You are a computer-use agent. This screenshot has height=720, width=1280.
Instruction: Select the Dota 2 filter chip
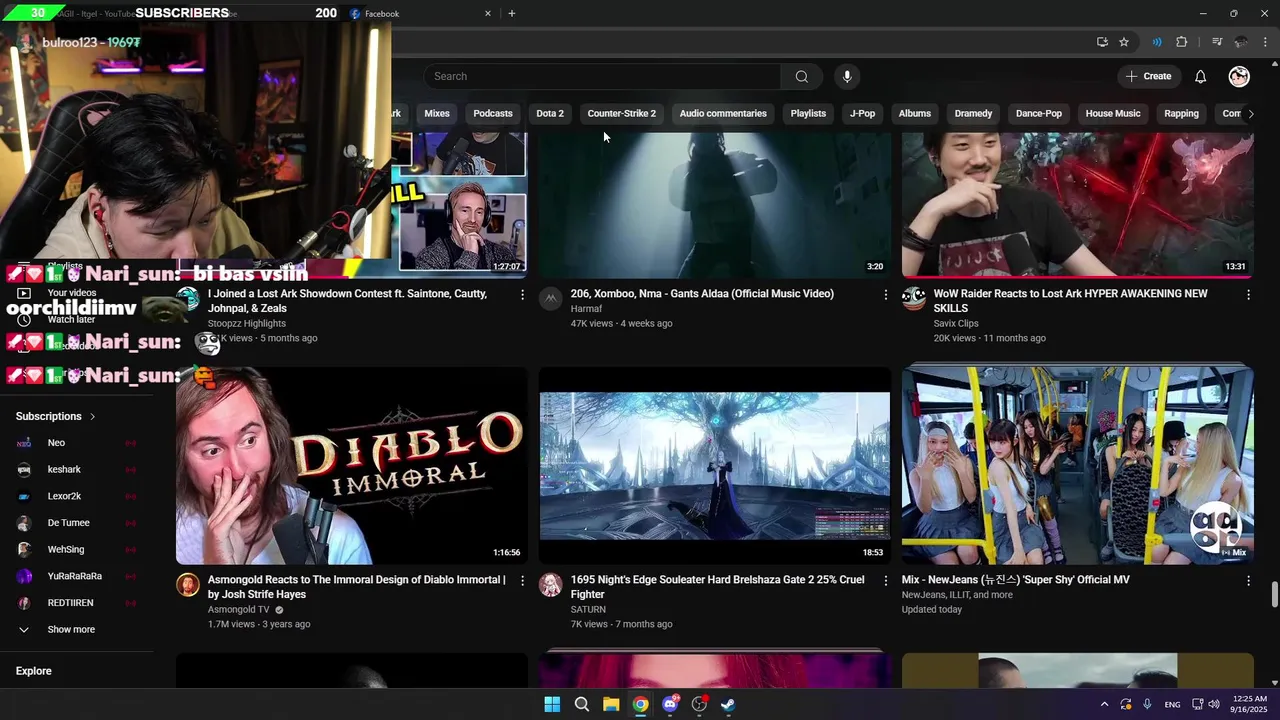tap(550, 114)
